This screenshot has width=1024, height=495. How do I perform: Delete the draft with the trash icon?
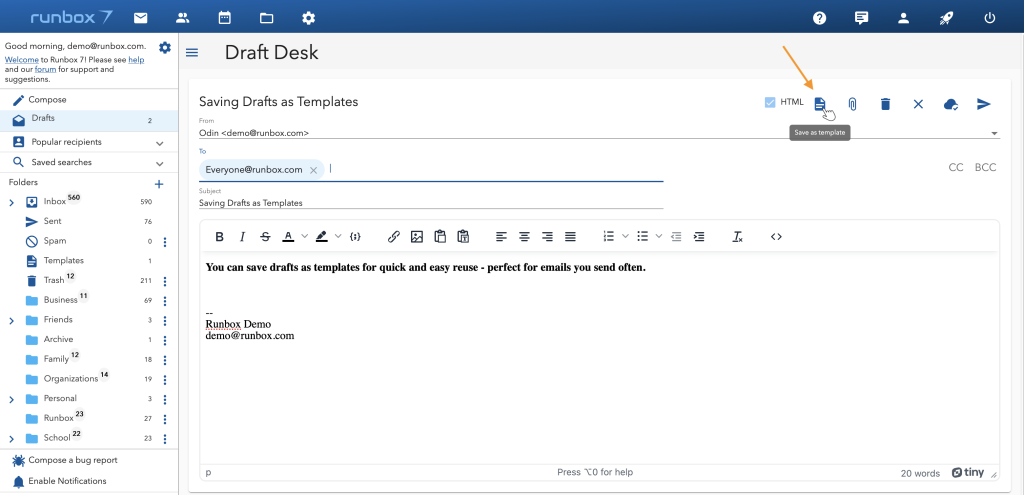[x=886, y=104]
